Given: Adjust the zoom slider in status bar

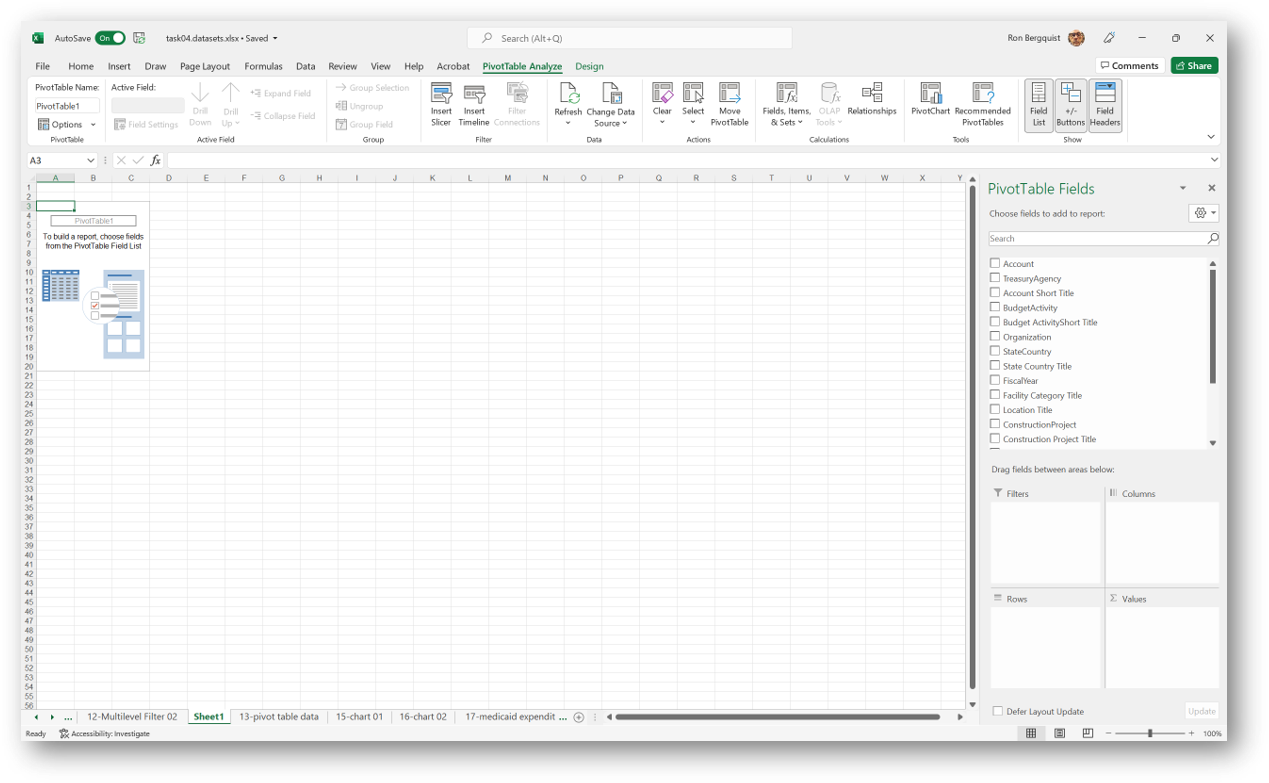Looking at the screenshot, I should pos(1152,733).
